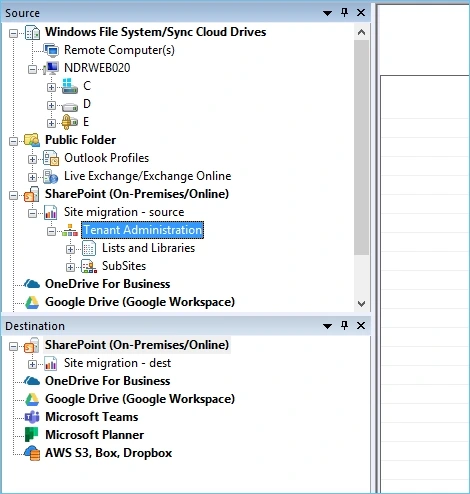Image resolution: width=470 pixels, height=494 pixels.
Task: Click the Public Folder icon
Action: coord(32,140)
